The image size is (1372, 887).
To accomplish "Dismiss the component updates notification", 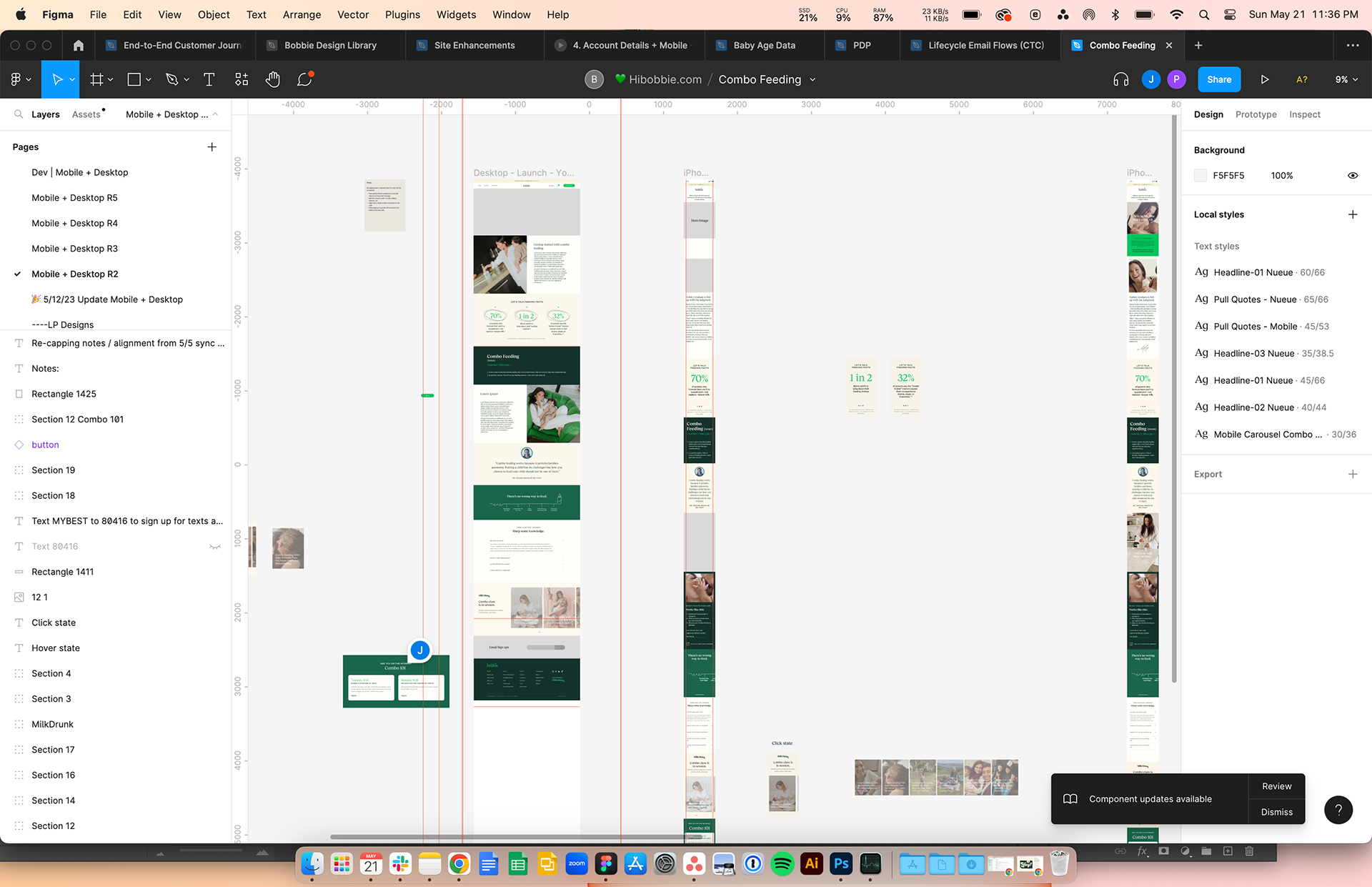I will [1276, 812].
